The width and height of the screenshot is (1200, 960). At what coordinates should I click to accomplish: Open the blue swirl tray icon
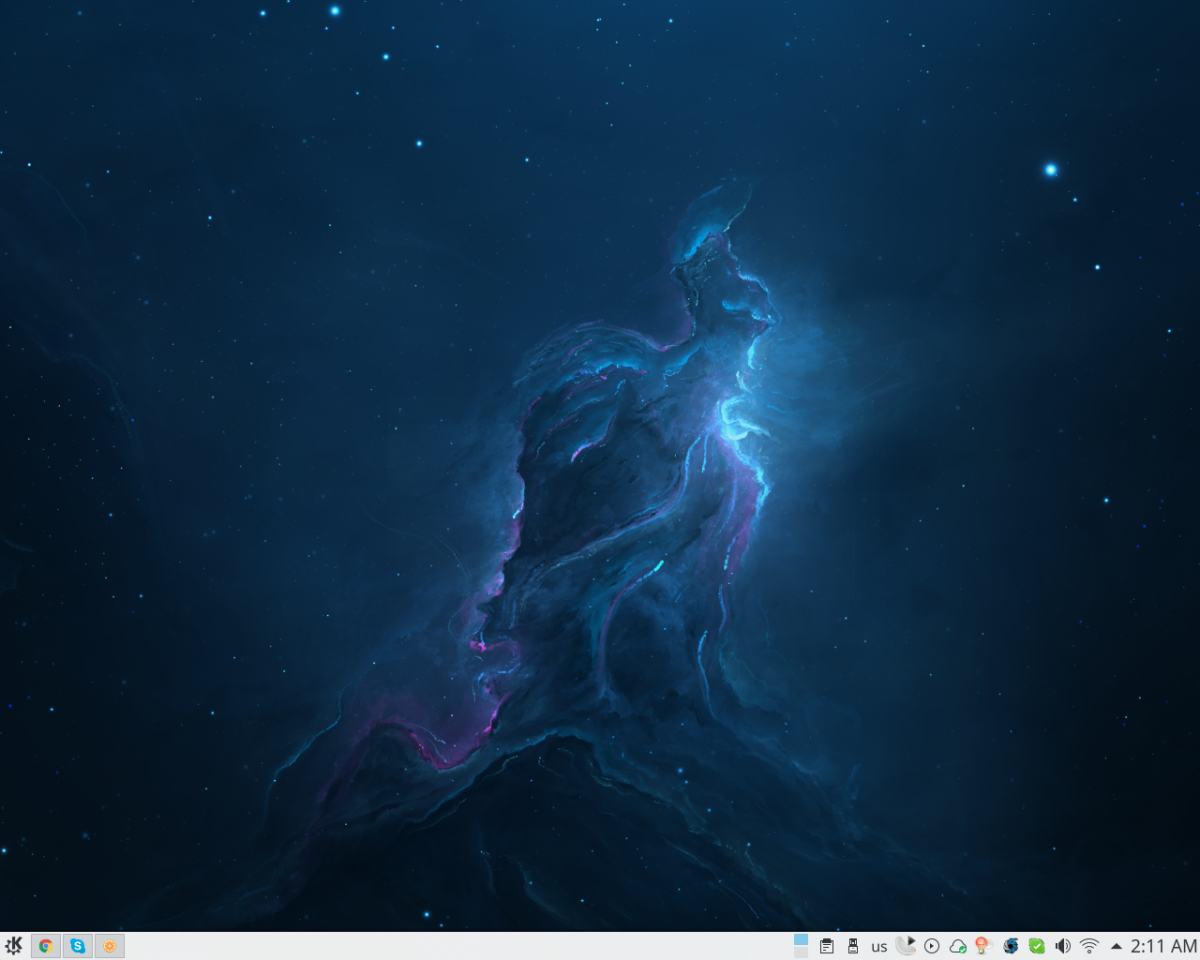[x=1011, y=946]
